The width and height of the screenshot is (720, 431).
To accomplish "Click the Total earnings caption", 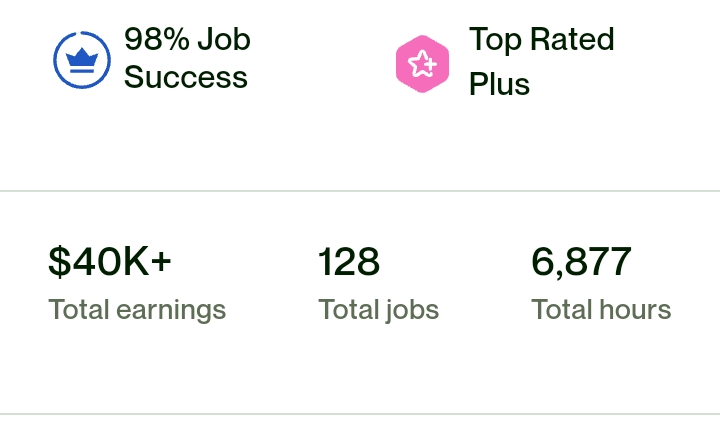I will click(137, 309).
